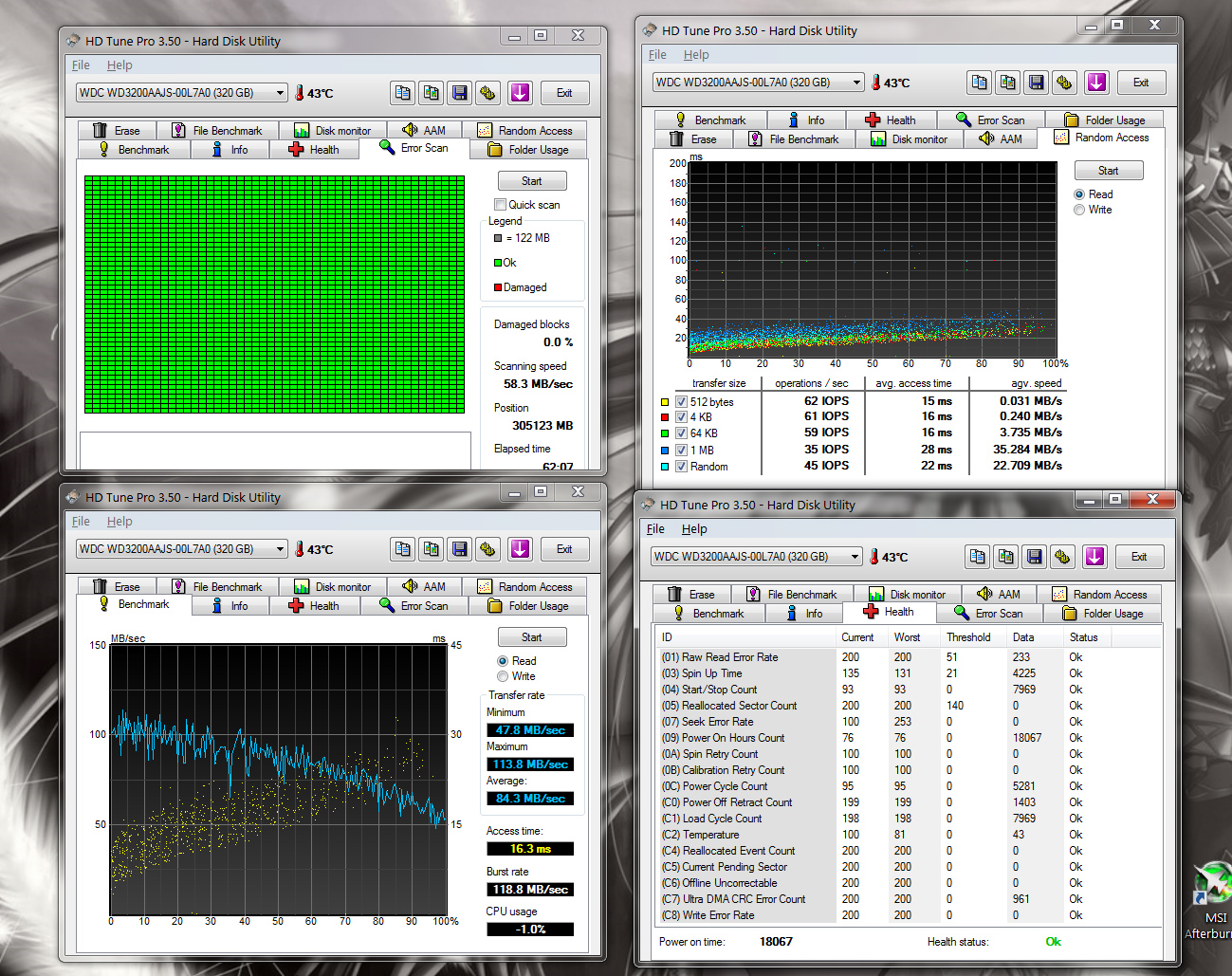Viewport: 1232px width, 976px height.
Task: Copy text info icon in Benchmark window
Action: pos(403,549)
